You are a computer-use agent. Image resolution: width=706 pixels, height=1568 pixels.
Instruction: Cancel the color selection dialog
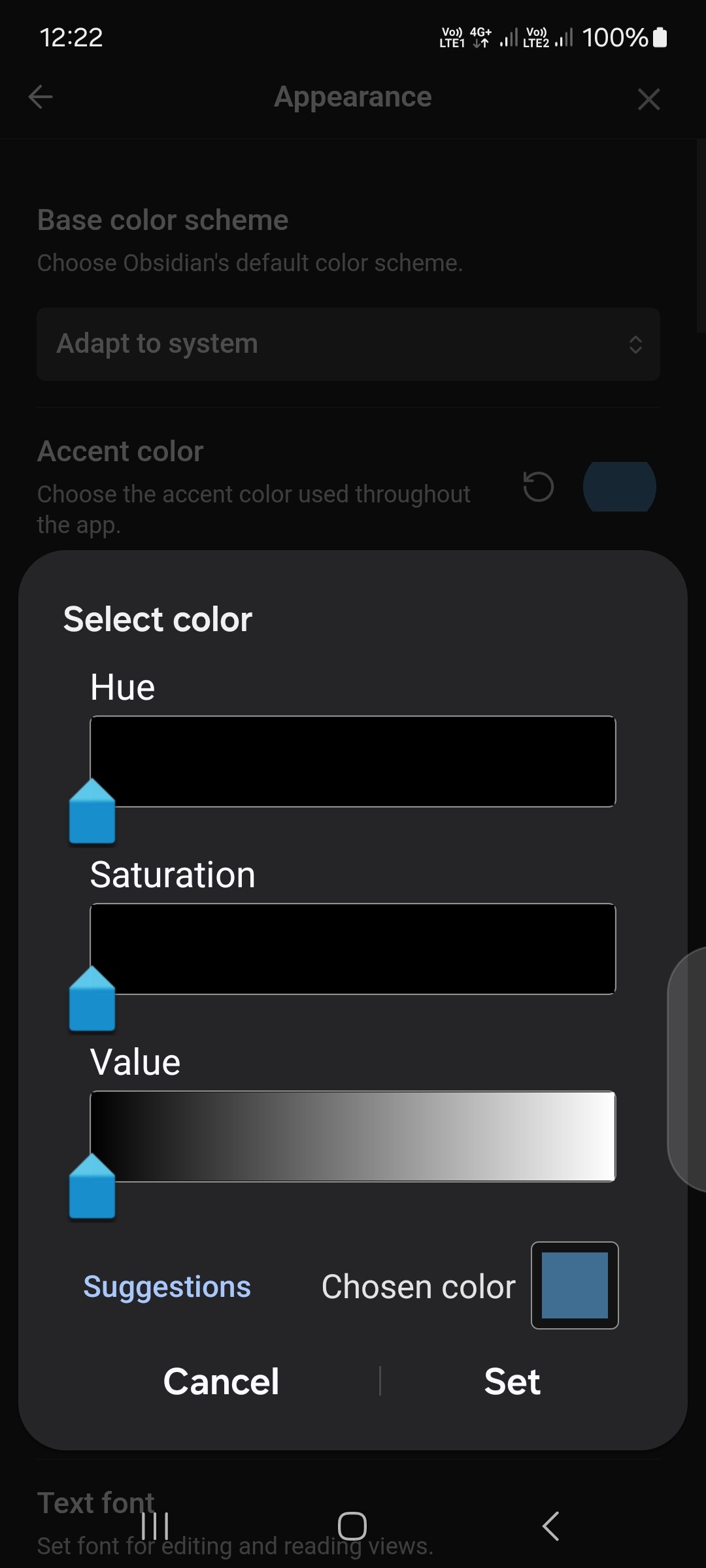pyautogui.click(x=221, y=1382)
